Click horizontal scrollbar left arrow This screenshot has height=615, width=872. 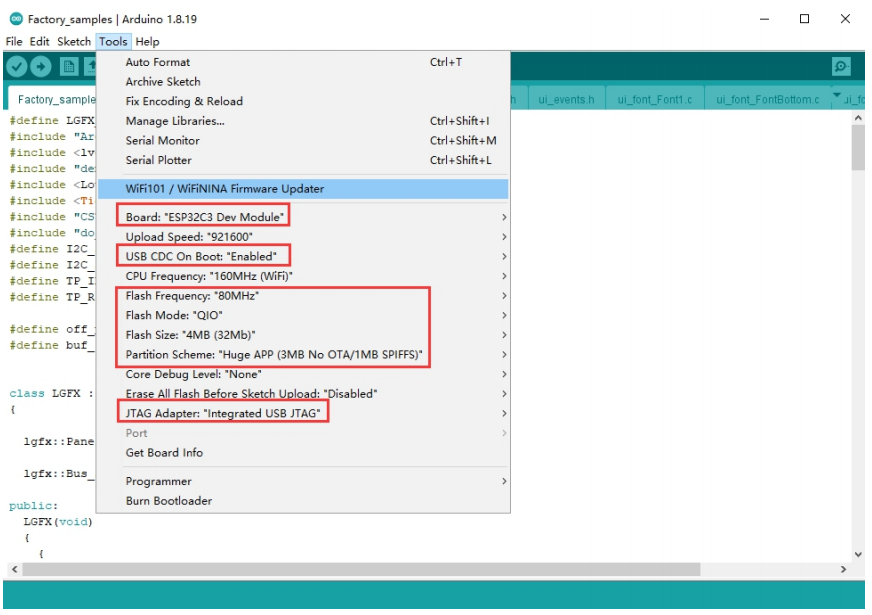(14, 569)
